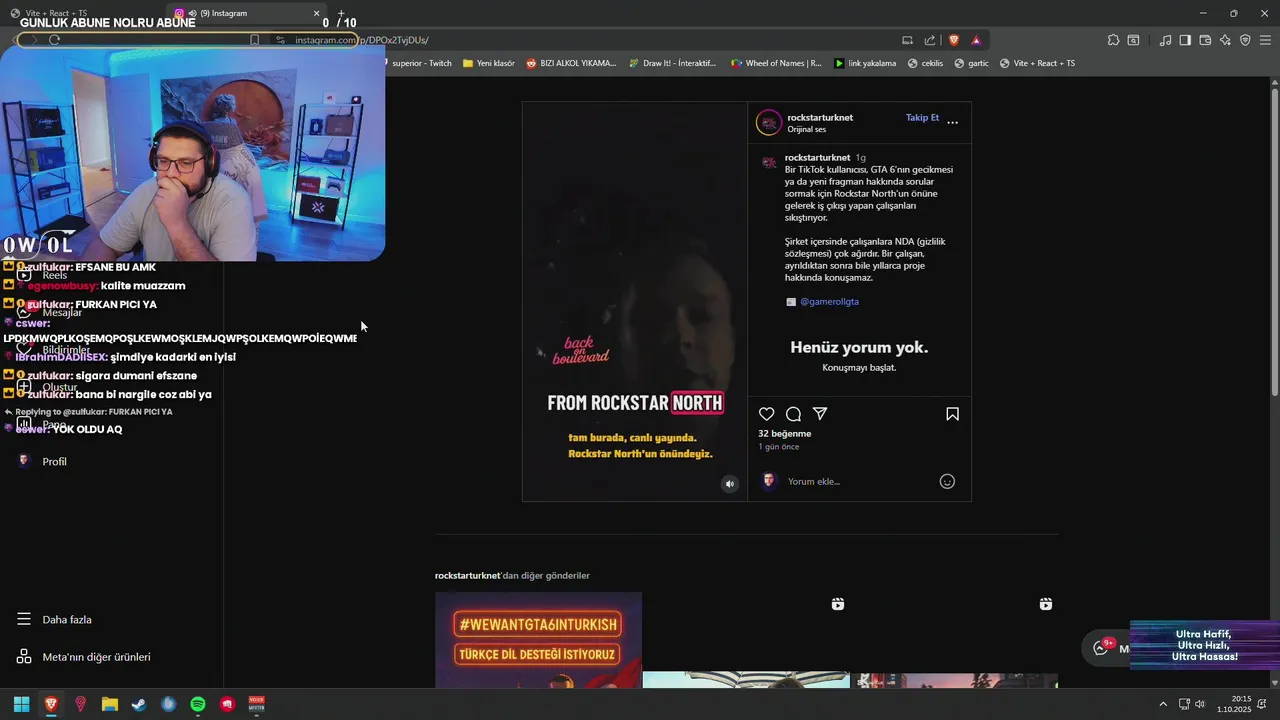This screenshot has height=720, width=1280.
Task: Open Brave Wallet icon
Action: (1205, 40)
